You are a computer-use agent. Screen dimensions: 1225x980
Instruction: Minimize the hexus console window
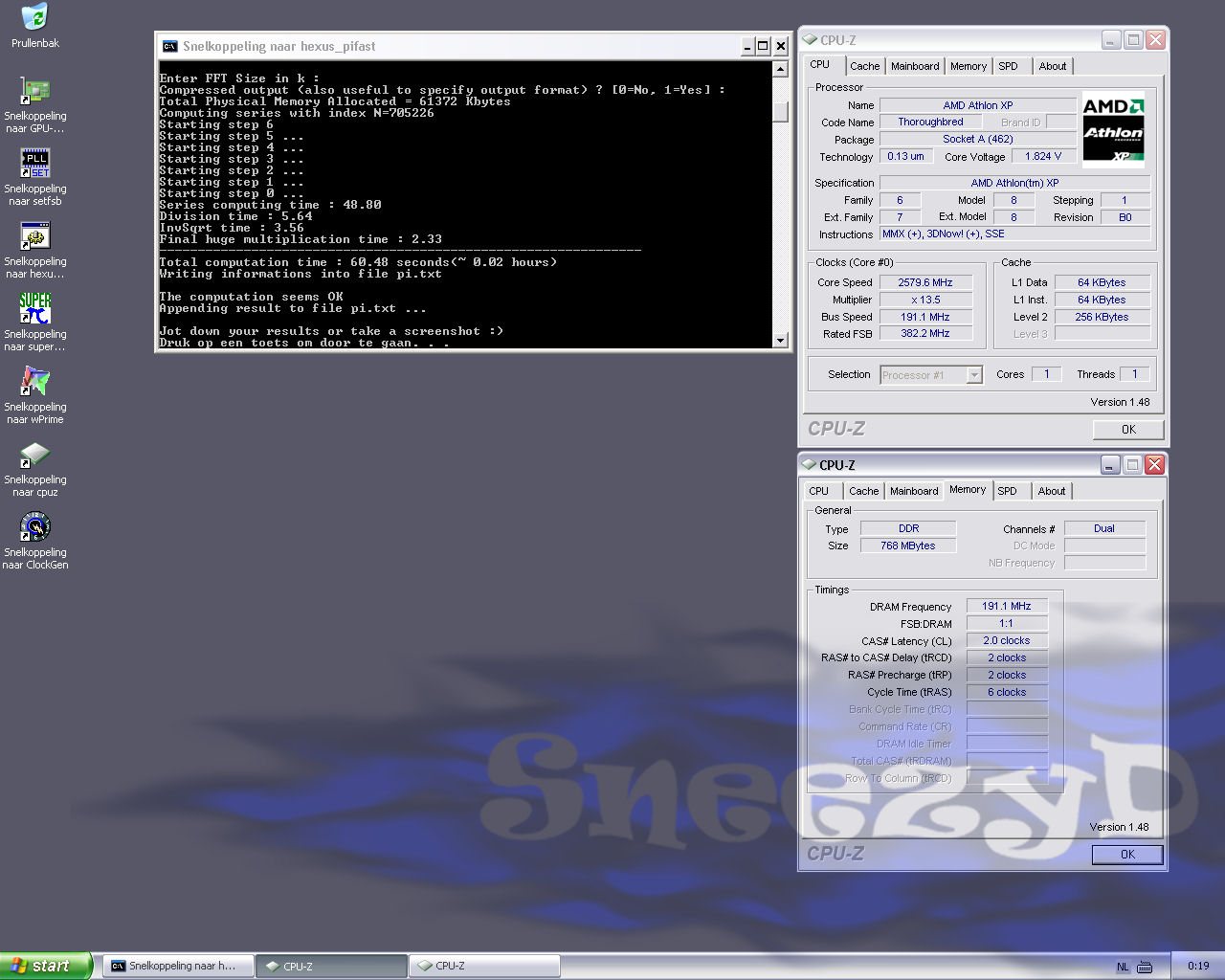pos(746,46)
